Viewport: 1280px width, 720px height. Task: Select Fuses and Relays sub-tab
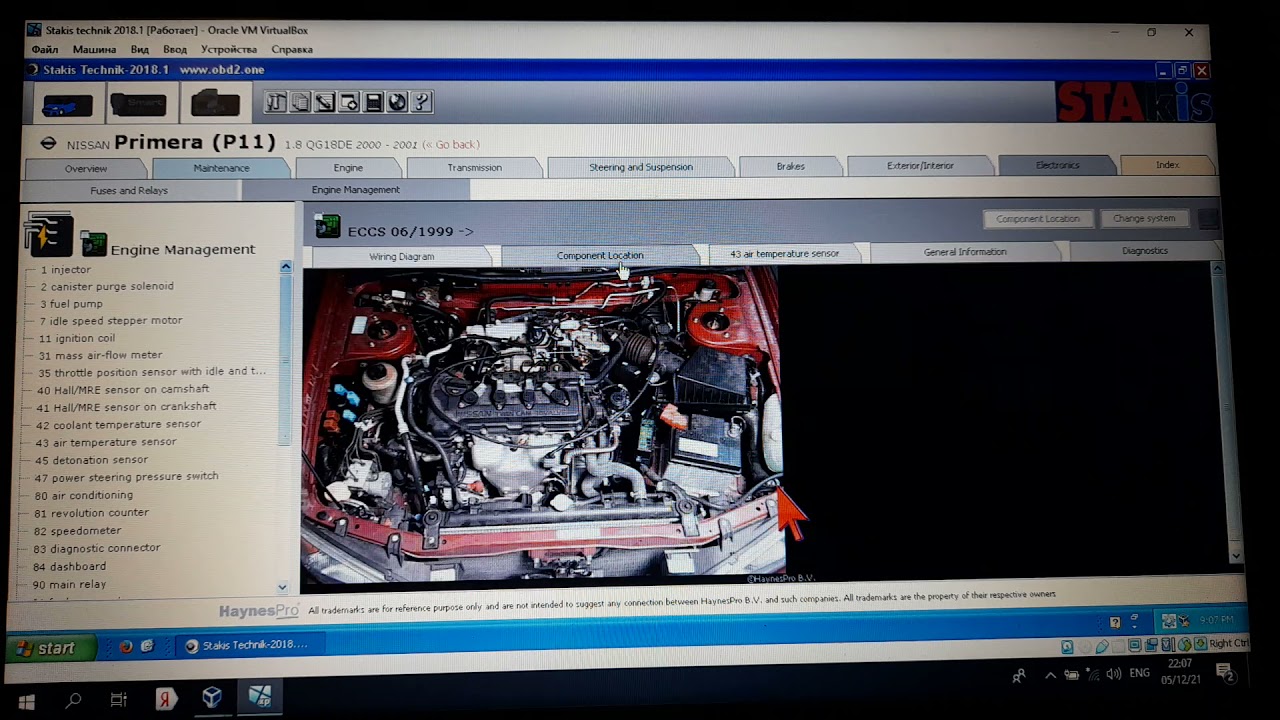[129, 190]
